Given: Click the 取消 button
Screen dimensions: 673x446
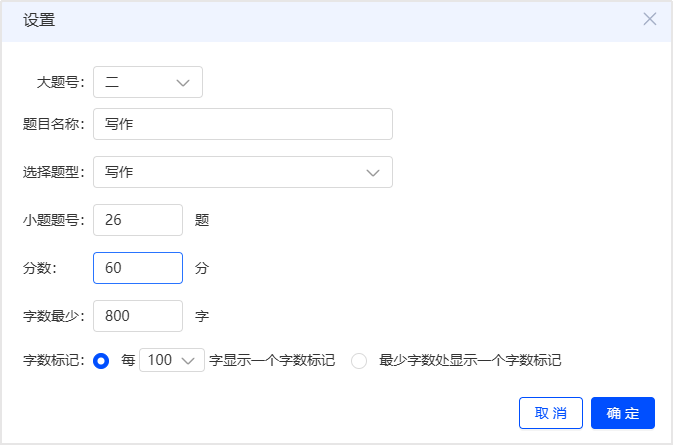Looking at the screenshot, I should [x=551, y=413].
